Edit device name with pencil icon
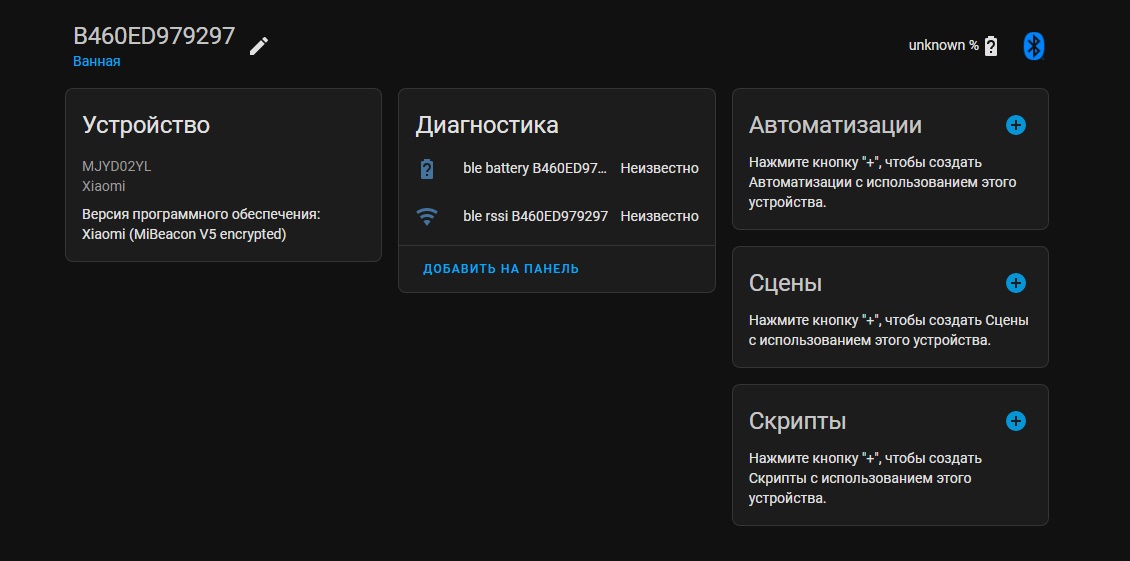Screen dimensions: 1130x561 point(259,46)
